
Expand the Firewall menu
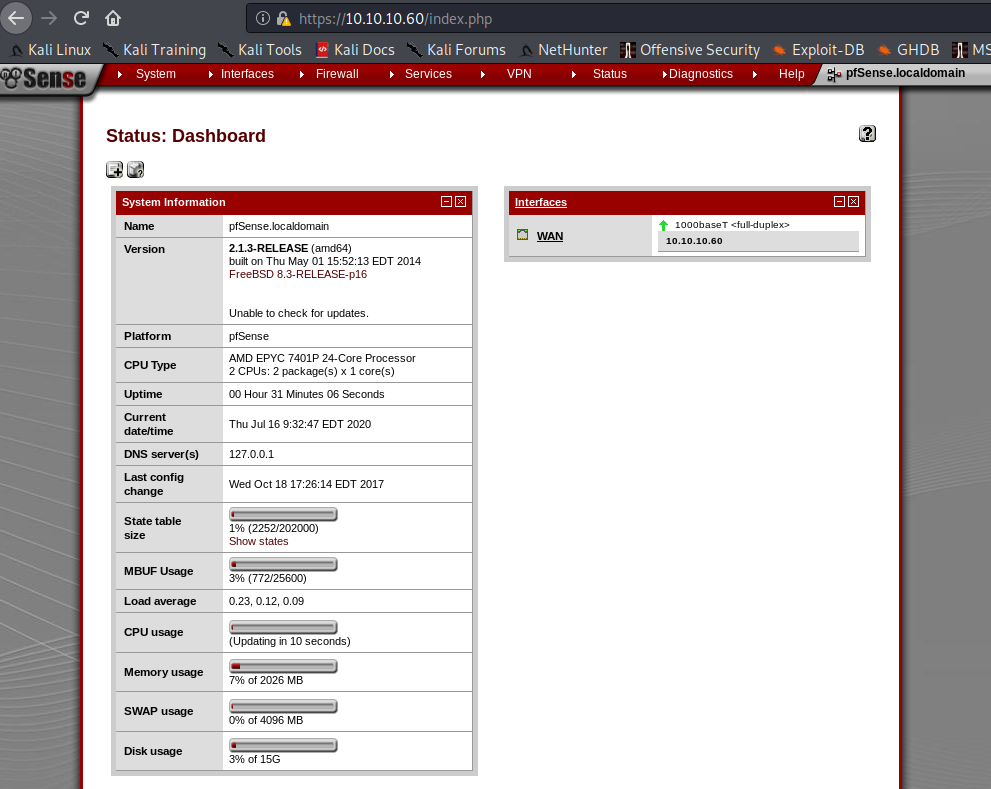pos(336,74)
